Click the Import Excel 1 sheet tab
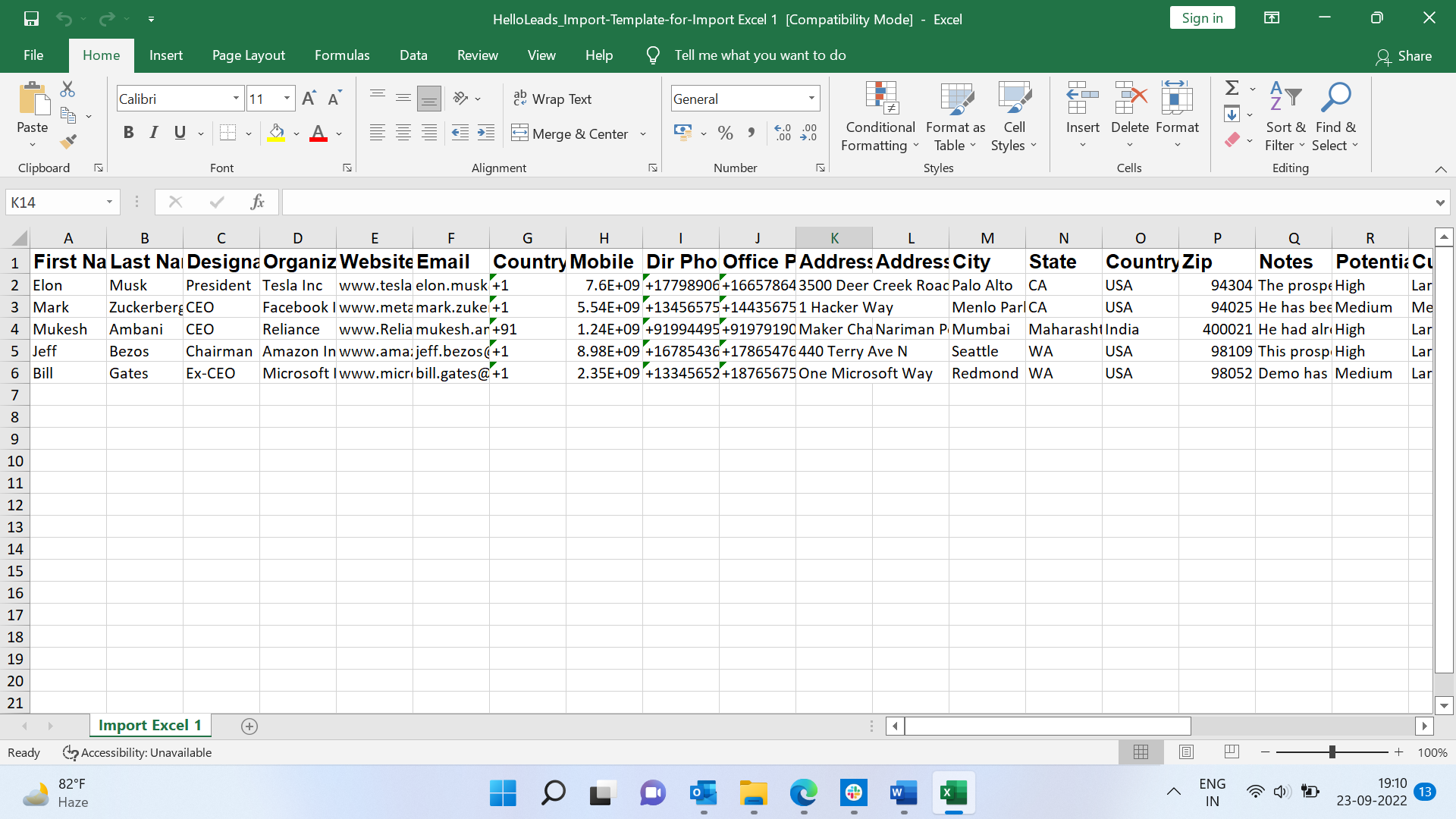The height and width of the screenshot is (819, 1456). click(149, 726)
